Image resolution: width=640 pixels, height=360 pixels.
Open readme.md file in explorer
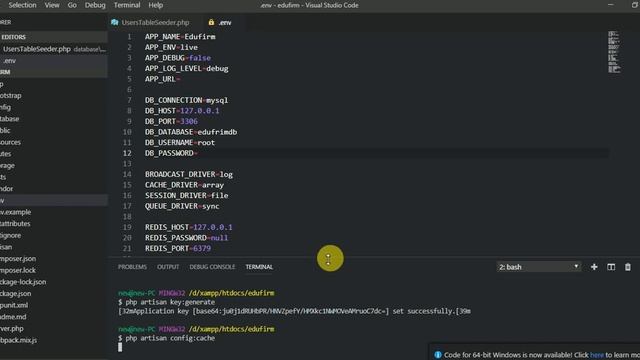click(13, 317)
